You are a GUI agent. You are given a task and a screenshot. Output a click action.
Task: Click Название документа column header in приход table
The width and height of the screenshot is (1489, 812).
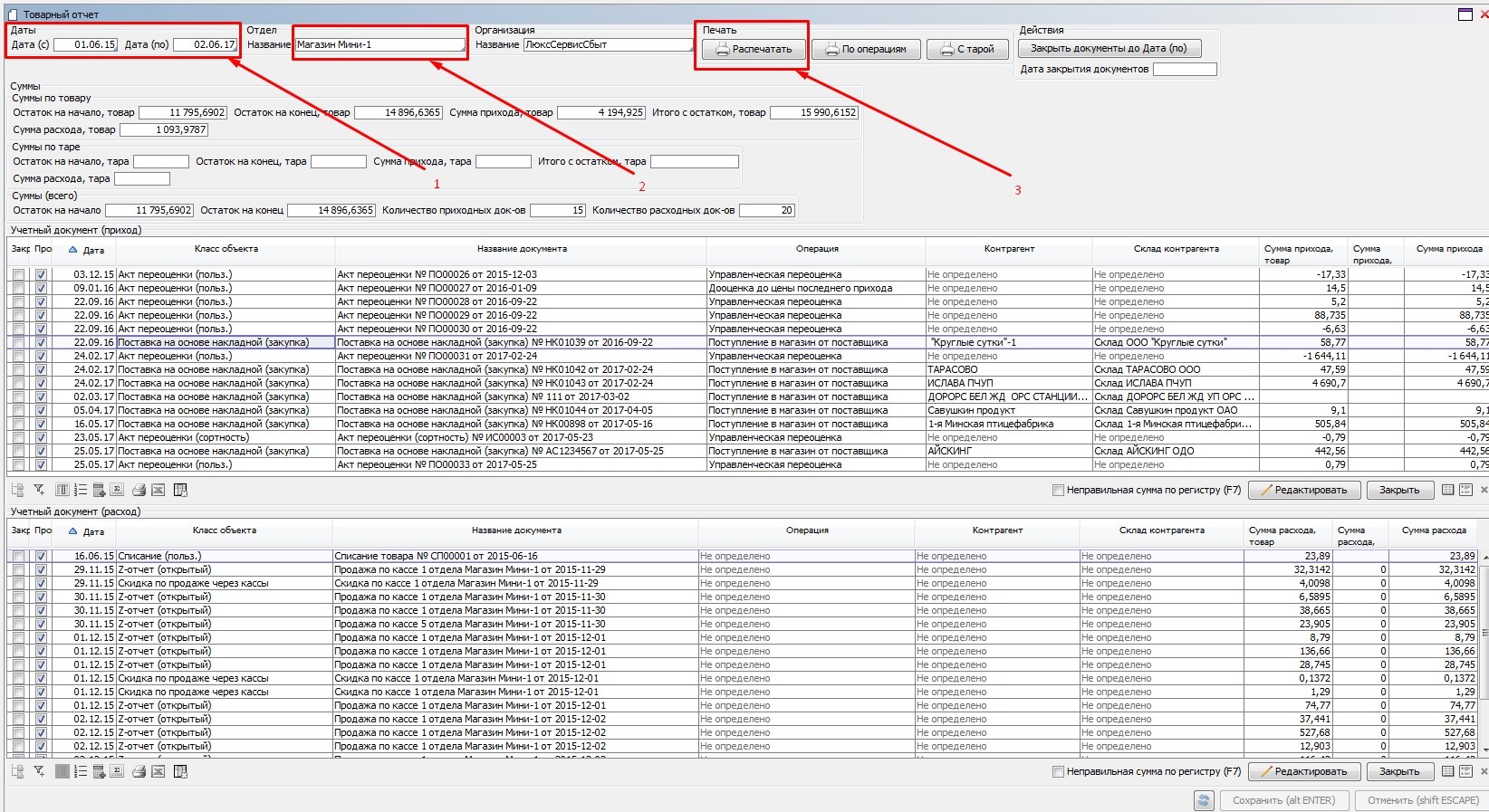521,249
